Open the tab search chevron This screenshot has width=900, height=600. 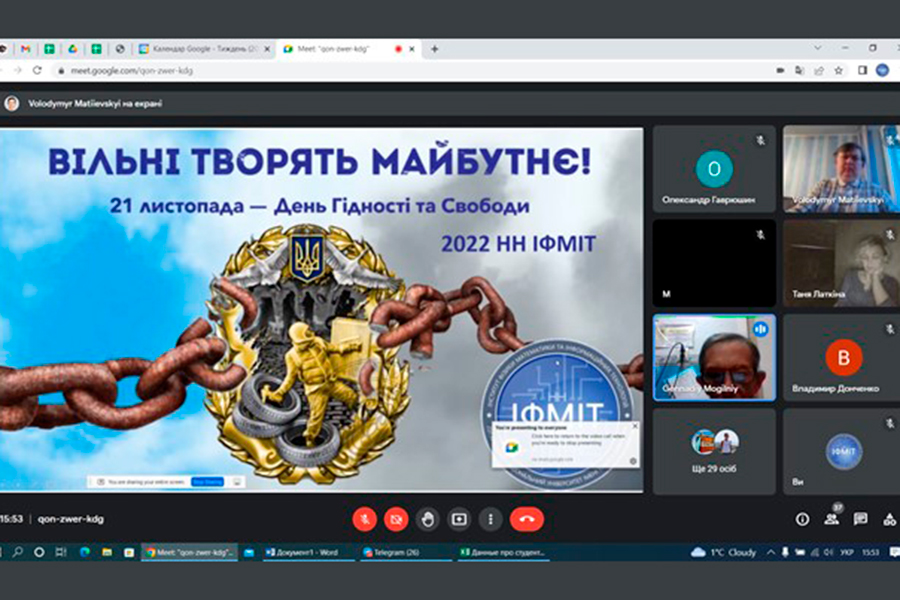pos(818,48)
